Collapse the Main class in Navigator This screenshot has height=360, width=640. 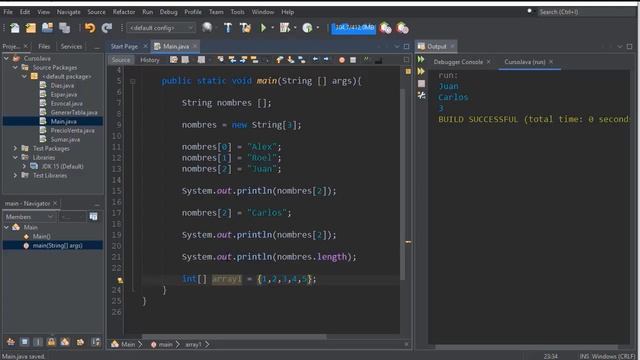[6, 227]
